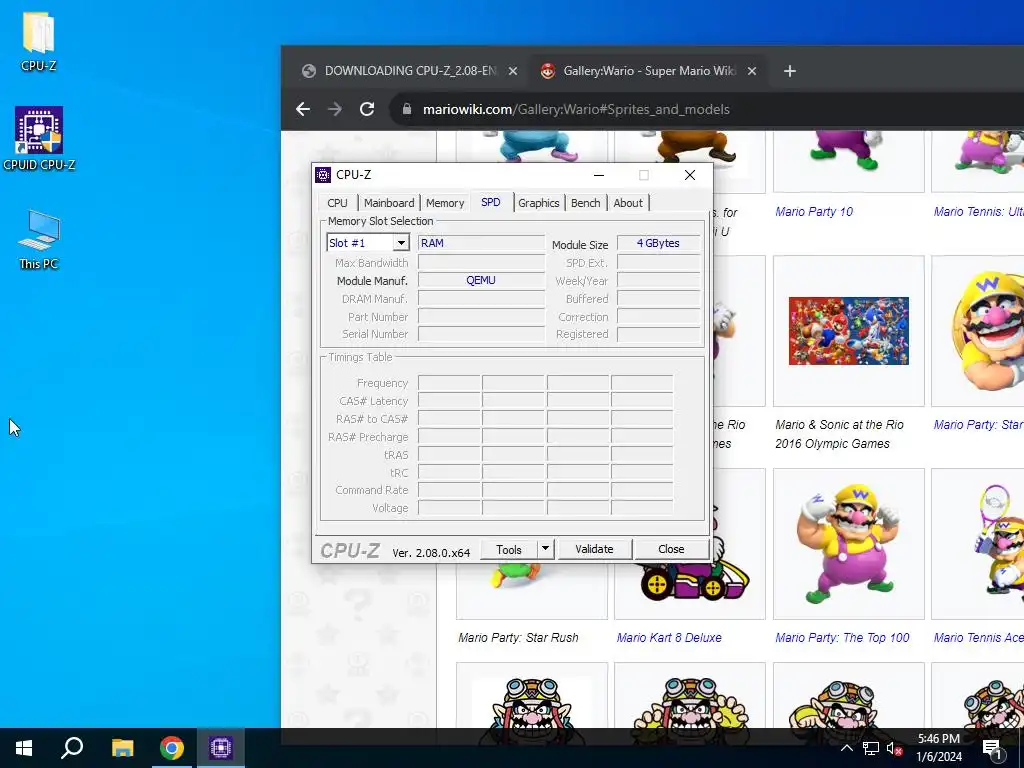This screenshot has width=1024, height=768.
Task: Focus the mariowiki.com address bar
Action: click(x=709, y=109)
